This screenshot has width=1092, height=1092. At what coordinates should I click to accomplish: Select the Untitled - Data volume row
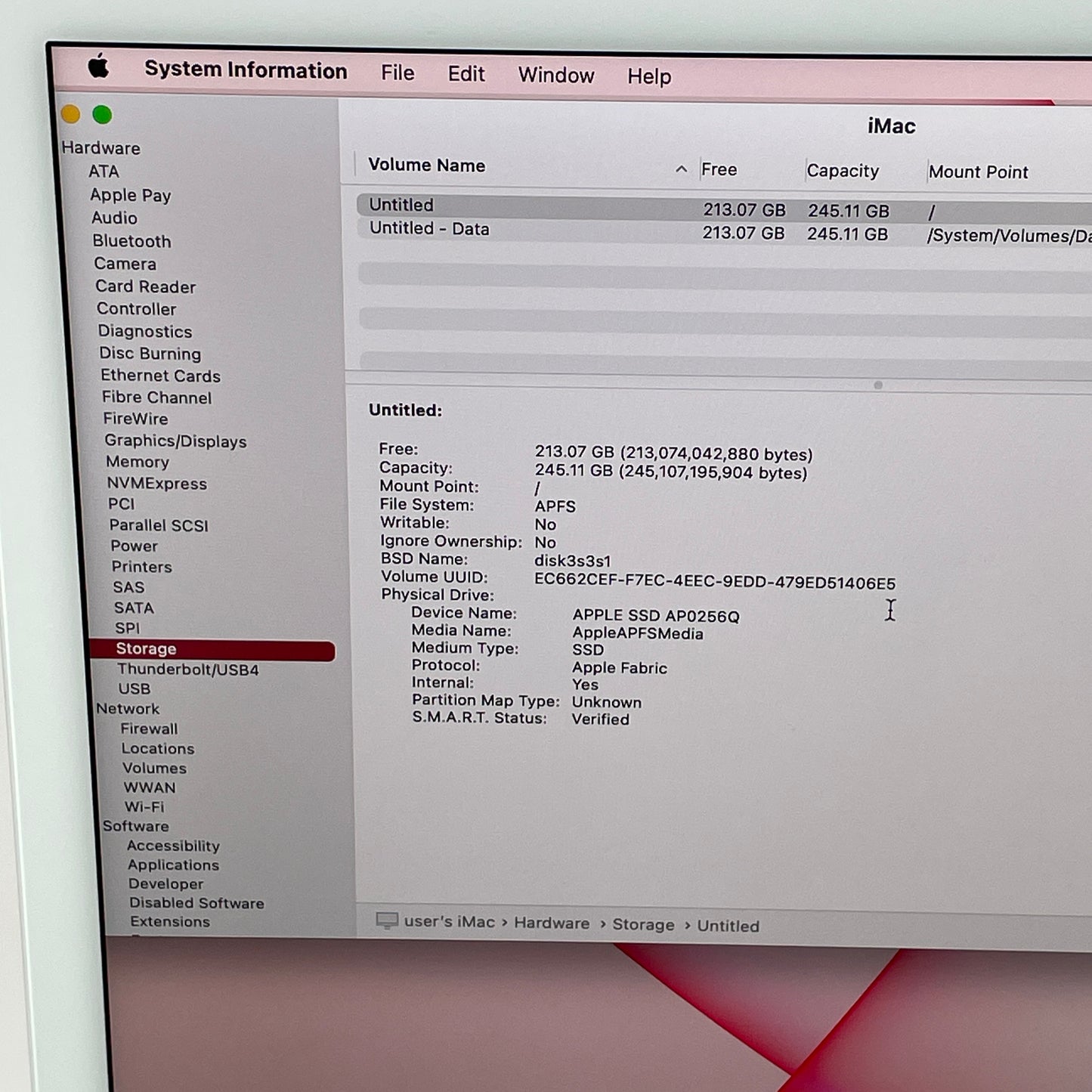pyautogui.click(x=428, y=228)
